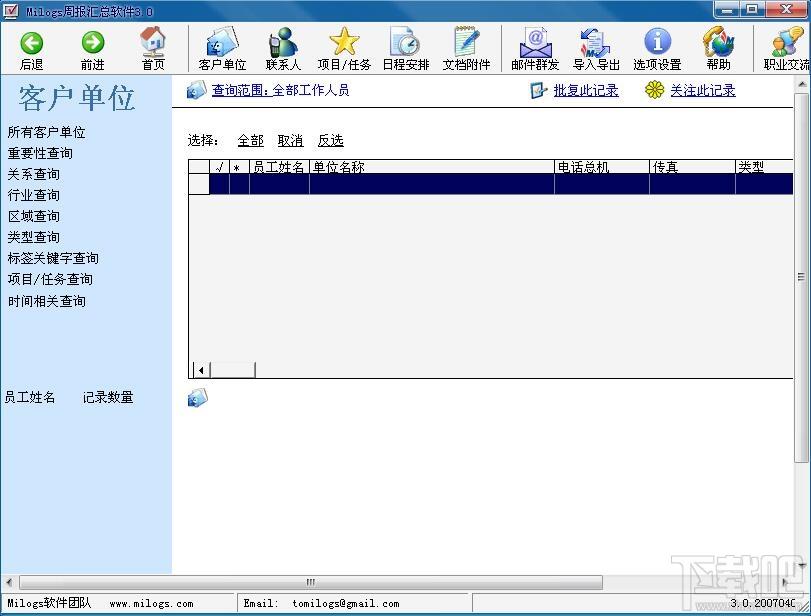This screenshot has height=616, width=811.
Task: Open 文档附件 notepad icon
Action: (467, 41)
